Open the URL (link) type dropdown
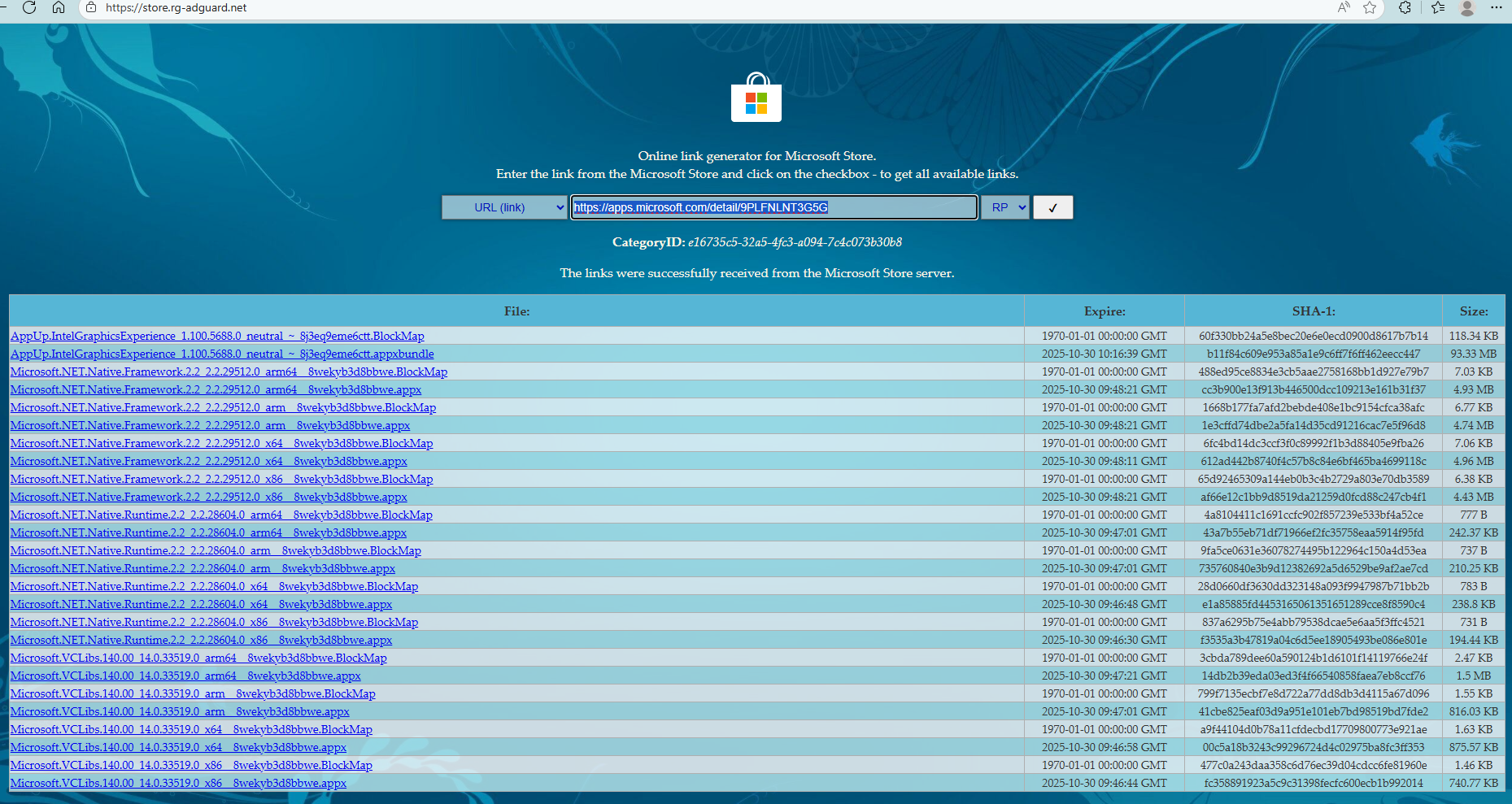The height and width of the screenshot is (804, 1512). 504,207
